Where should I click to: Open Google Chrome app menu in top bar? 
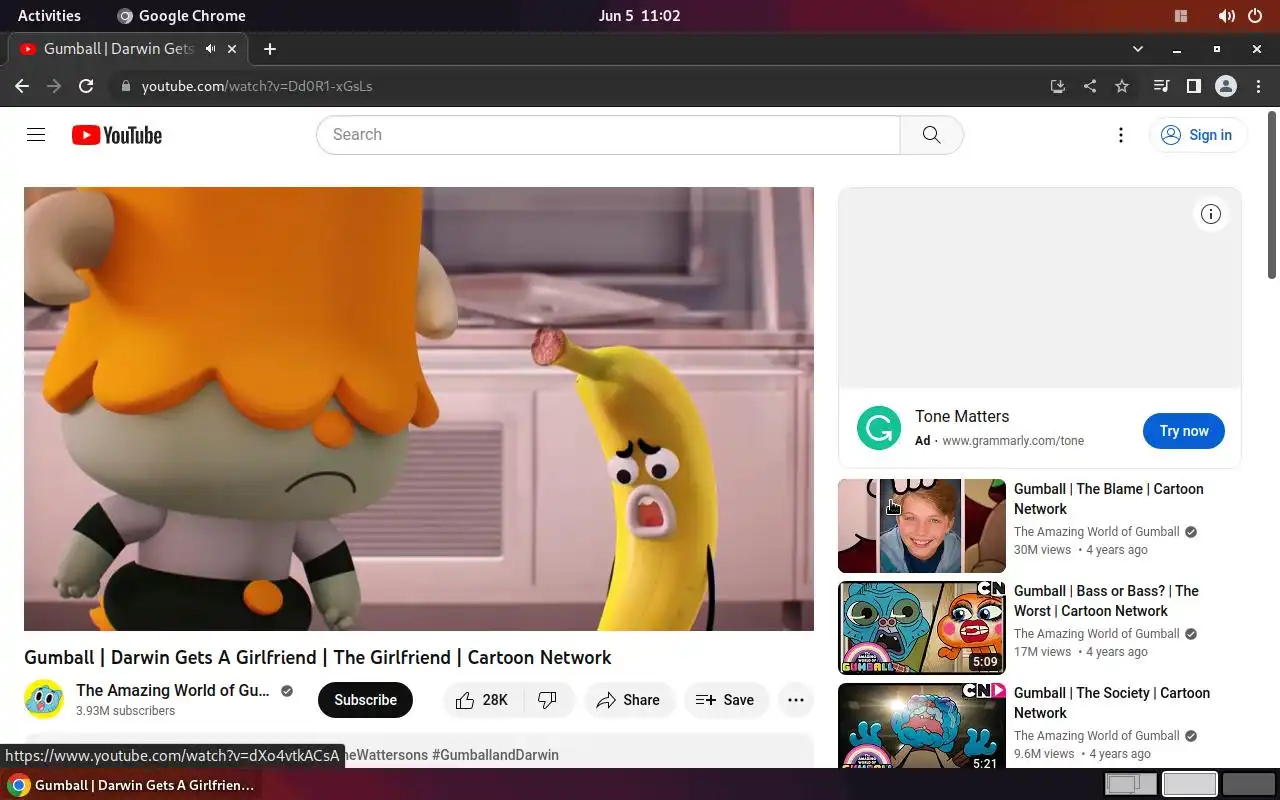(x=181, y=16)
